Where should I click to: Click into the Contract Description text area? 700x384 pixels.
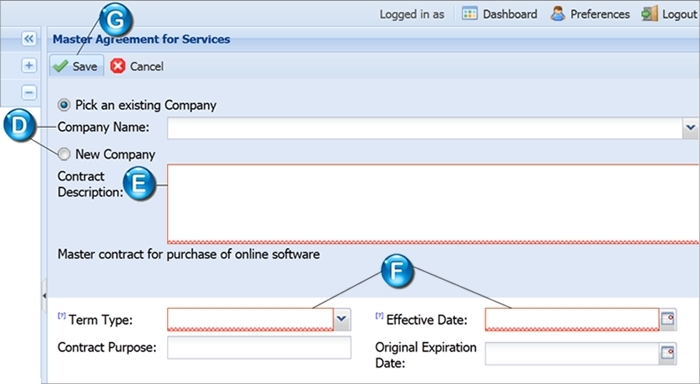(433, 204)
